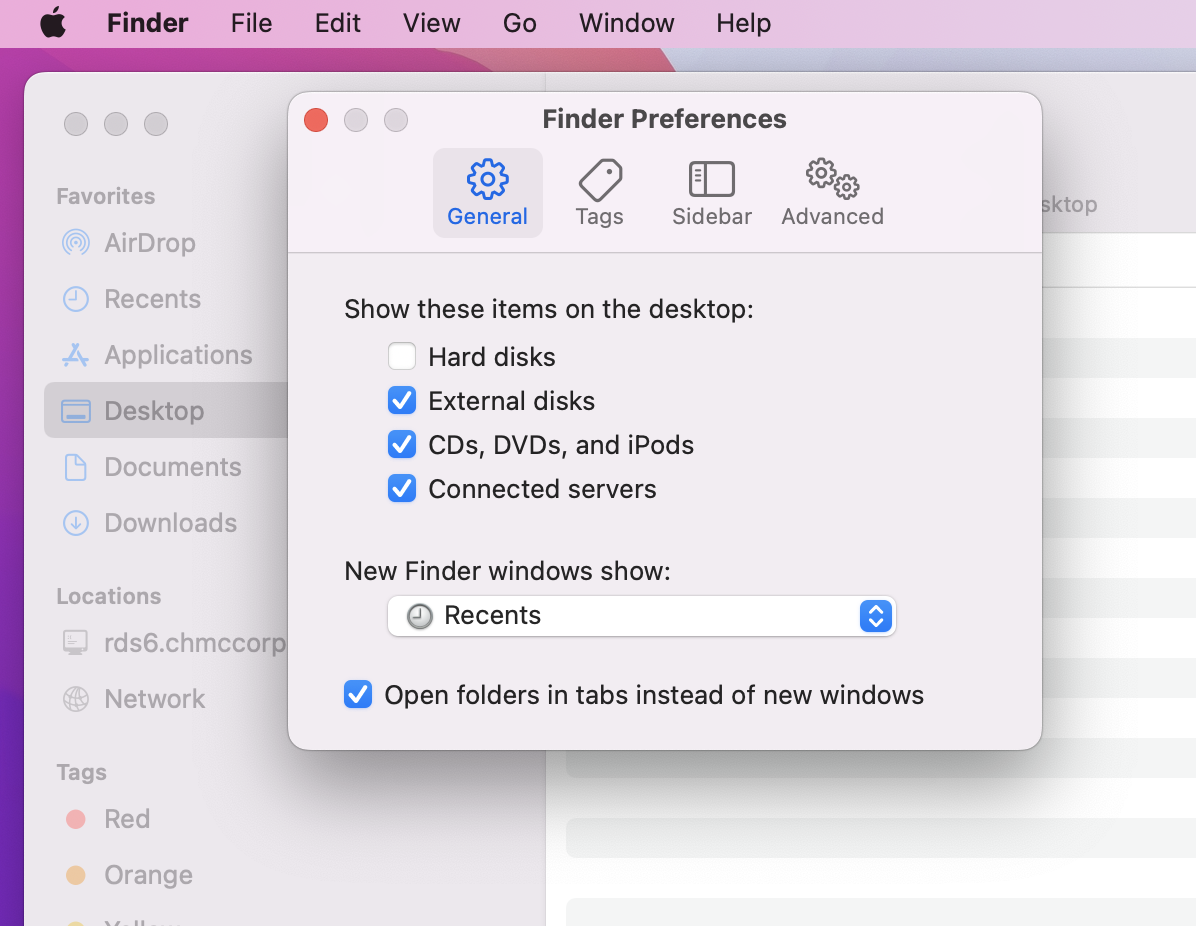1196x926 pixels.
Task: Switch to the Tags tab label
Action: 600,217
